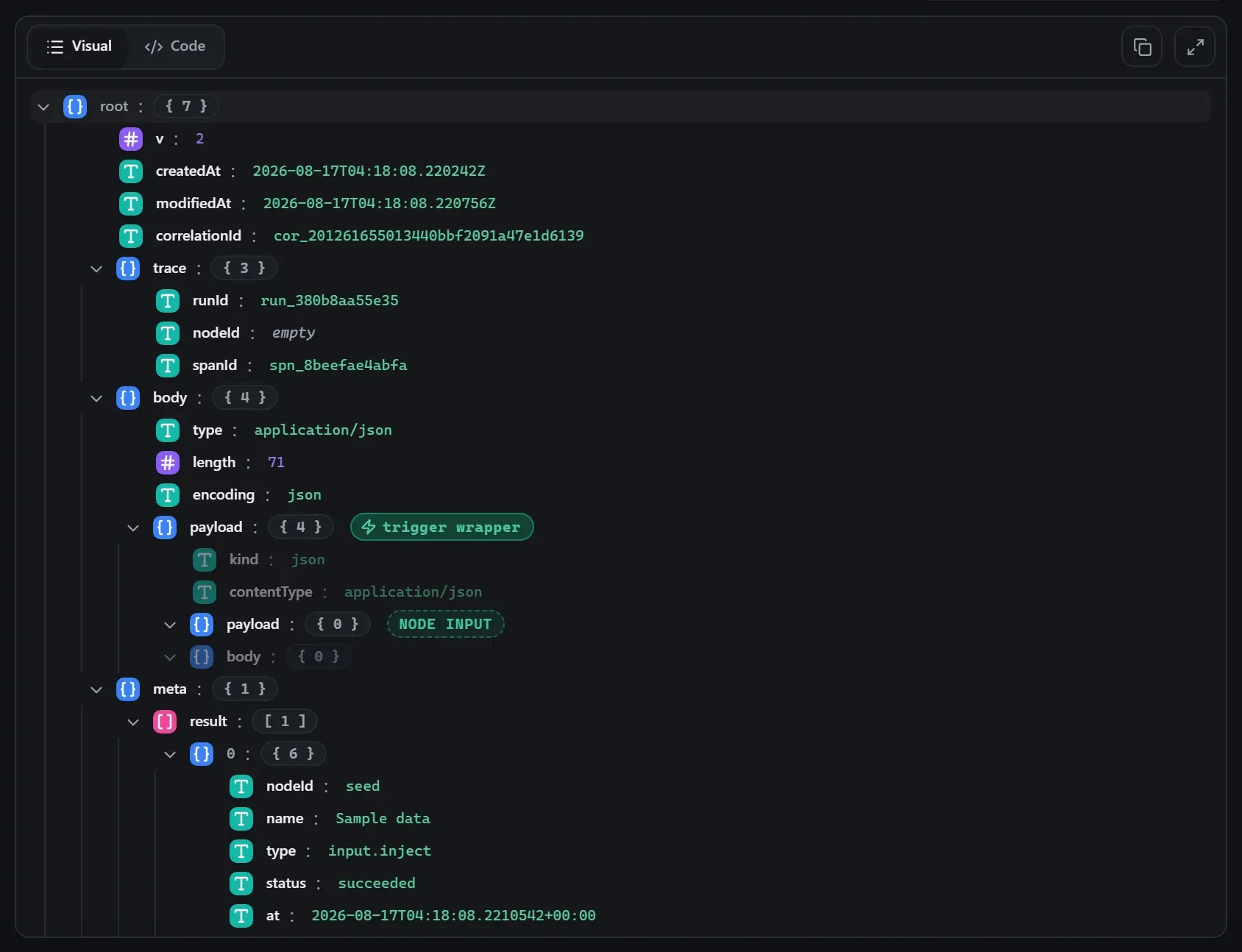Click the text icon beside type application/json

(168, 430)
